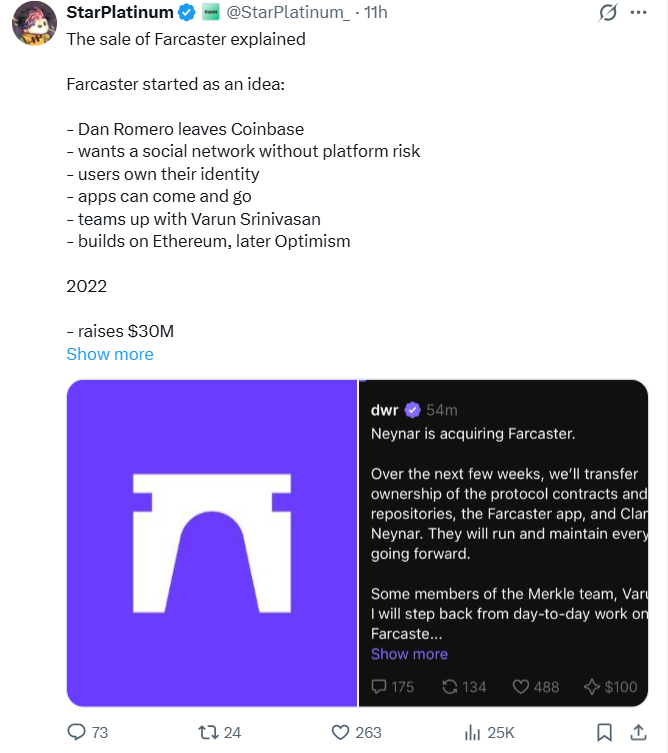Click the 175 comments icon in screenshot
Screen dimensions: 668x753
380,687
